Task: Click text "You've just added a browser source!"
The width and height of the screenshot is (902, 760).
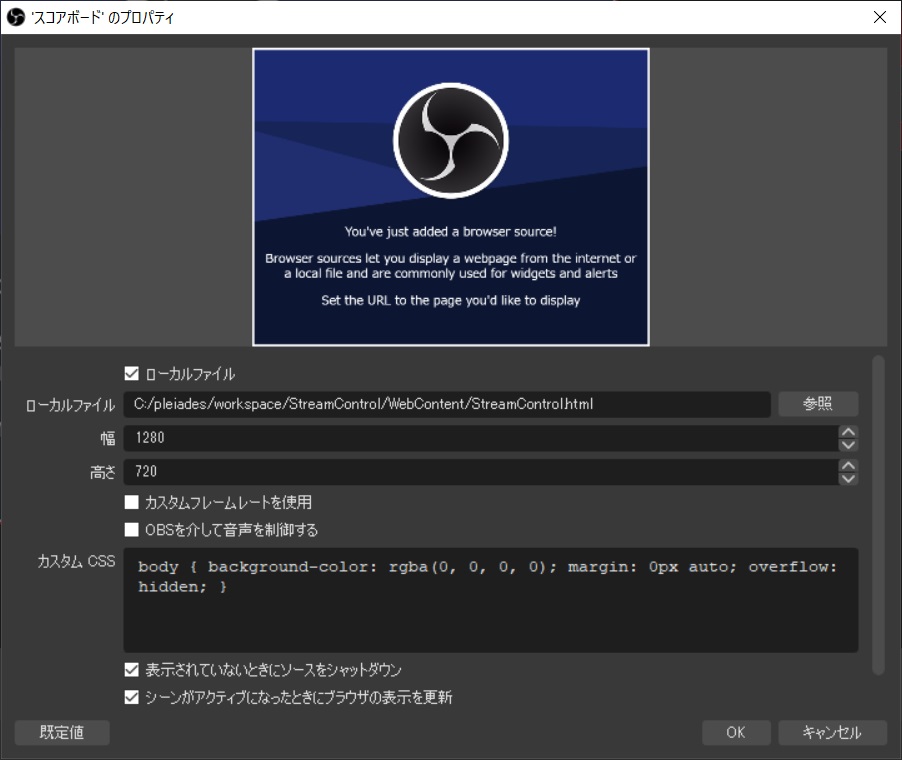Action: point(450,231)
